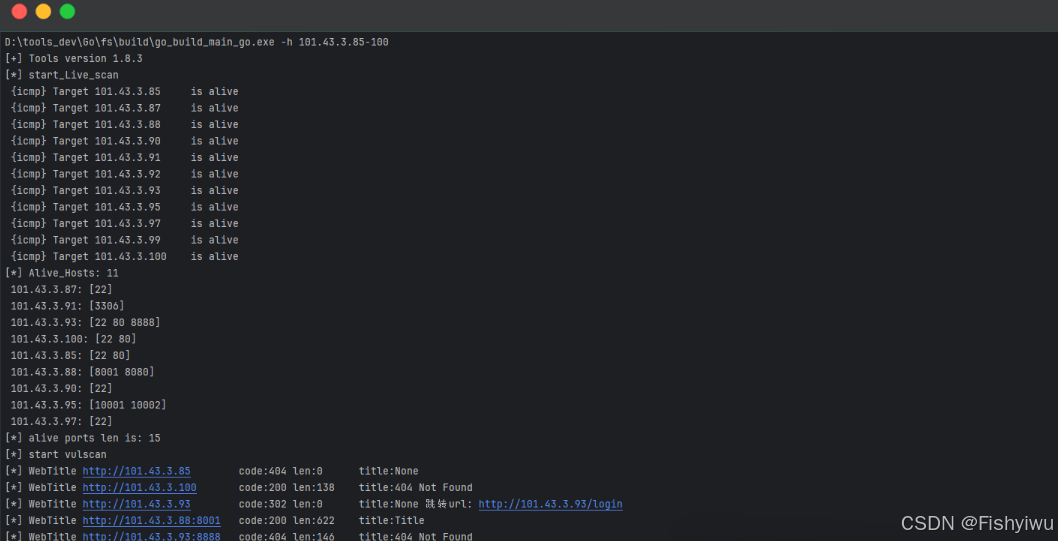
Task: Click 'Target 101.43.3.87 is alive' row
Action: (x=125, y=108)
